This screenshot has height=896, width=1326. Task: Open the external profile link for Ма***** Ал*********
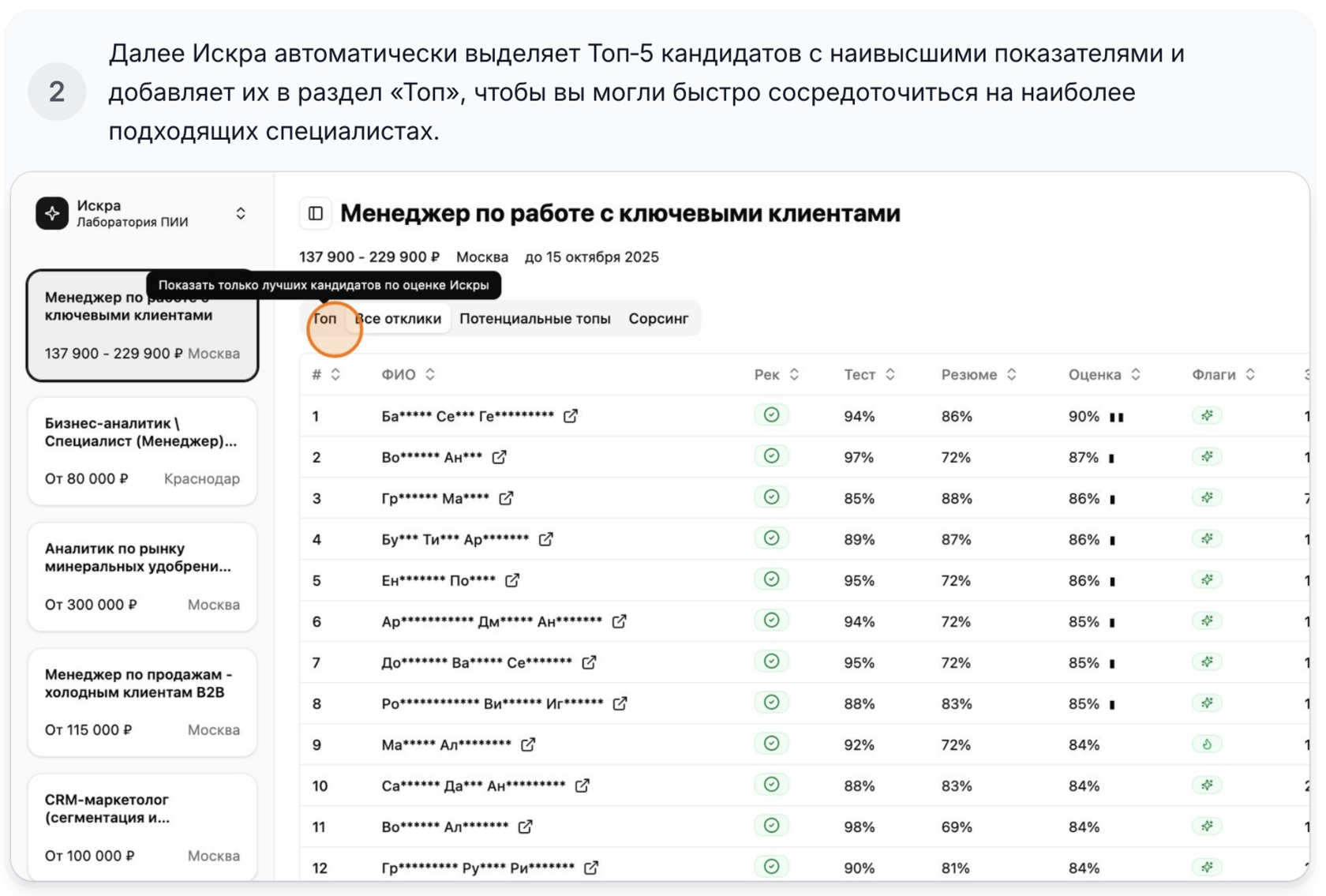tap(528, 744)
